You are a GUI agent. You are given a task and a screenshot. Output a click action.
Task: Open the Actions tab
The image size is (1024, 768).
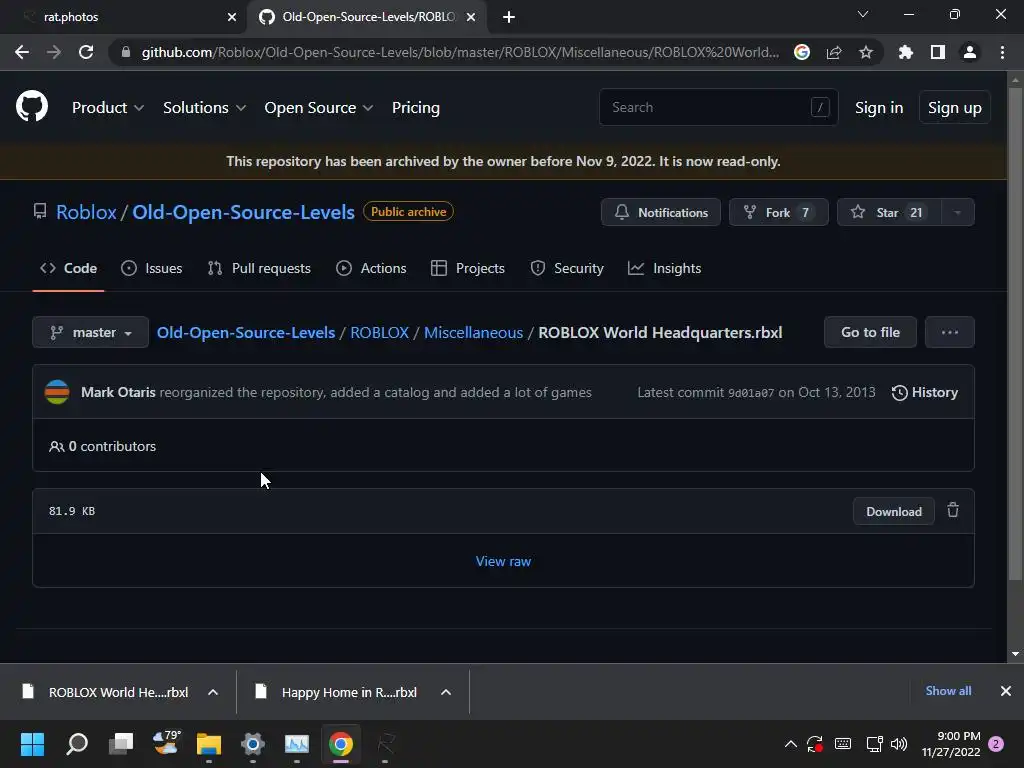coord(371,268)
